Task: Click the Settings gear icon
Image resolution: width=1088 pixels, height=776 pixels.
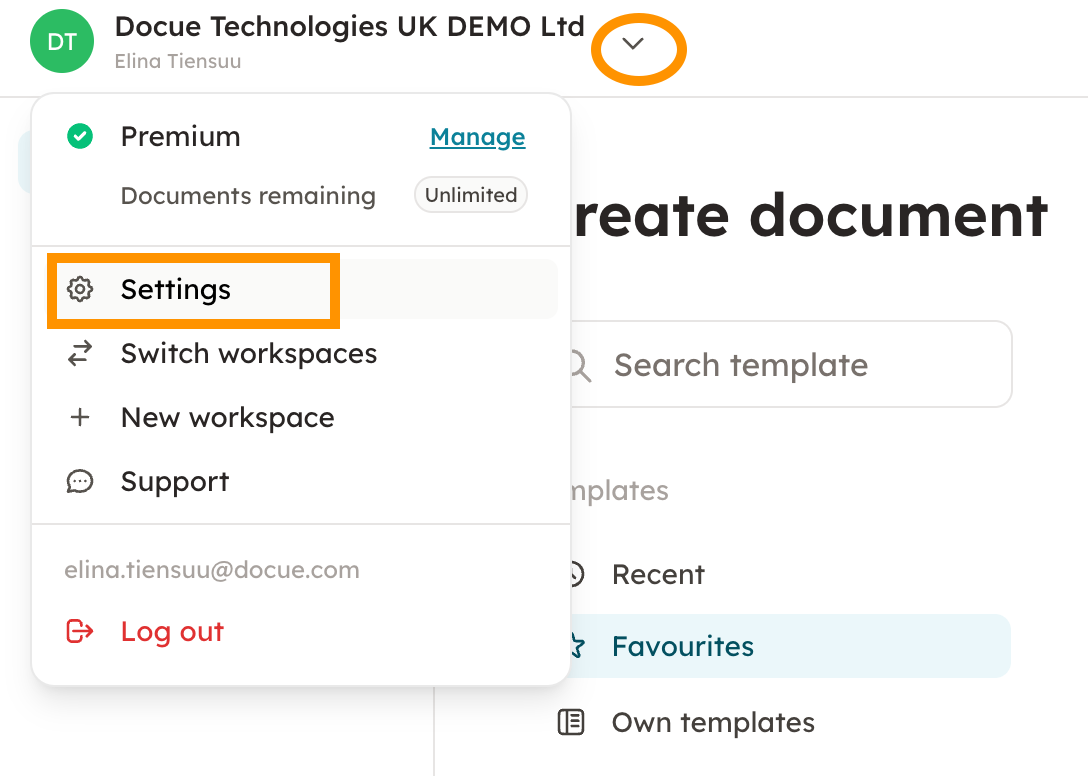Action: point(80,290)
